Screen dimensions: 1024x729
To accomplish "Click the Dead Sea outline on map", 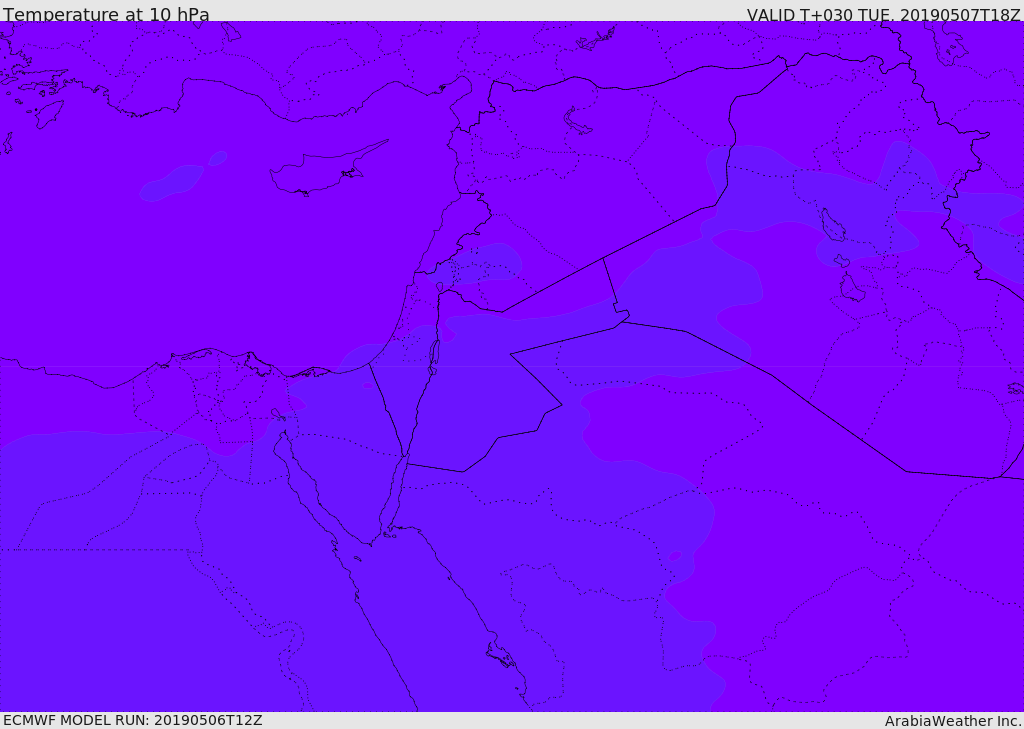I will pos(433,357).
